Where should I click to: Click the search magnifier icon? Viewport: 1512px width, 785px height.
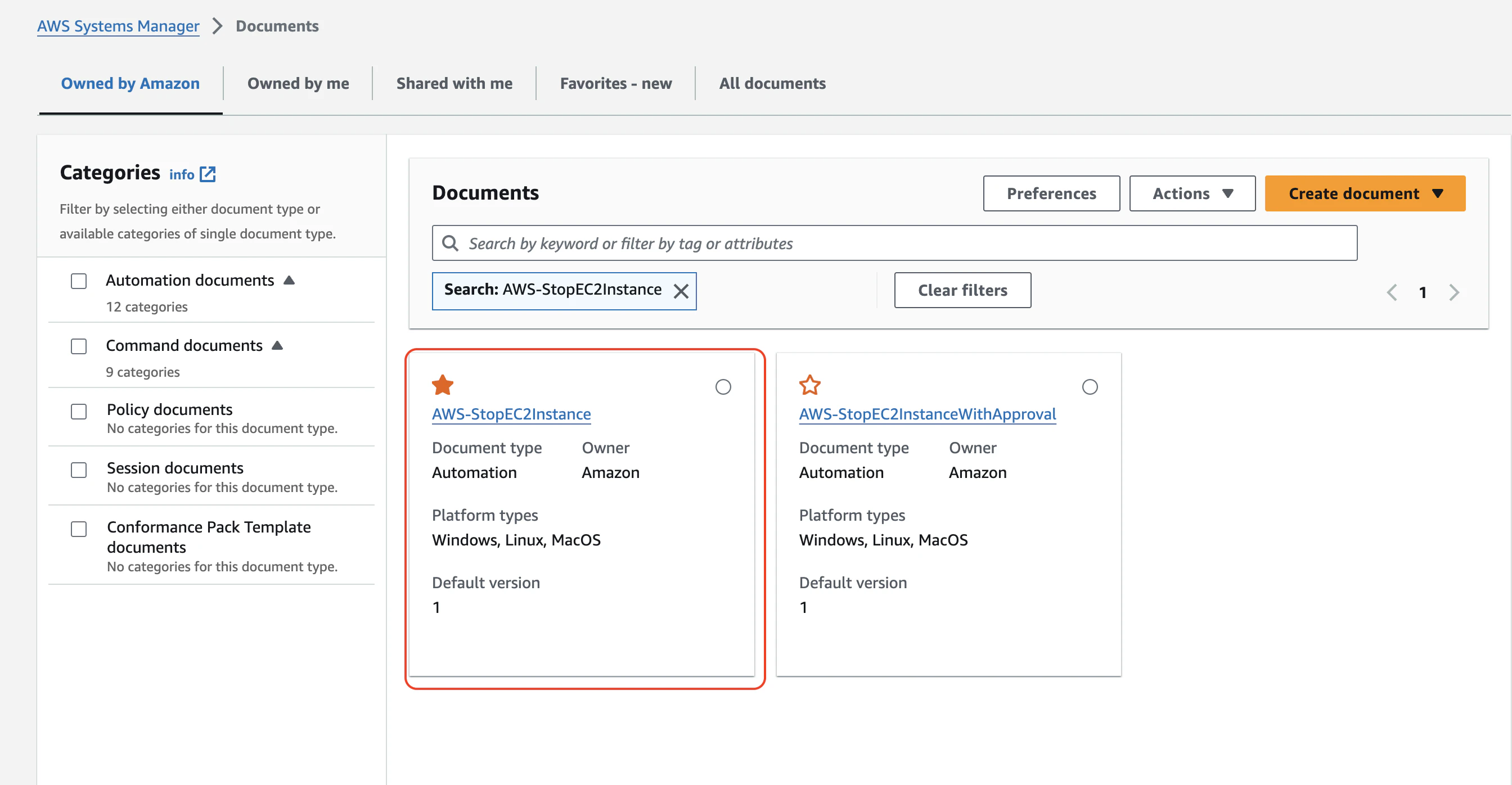pos(450,243)
